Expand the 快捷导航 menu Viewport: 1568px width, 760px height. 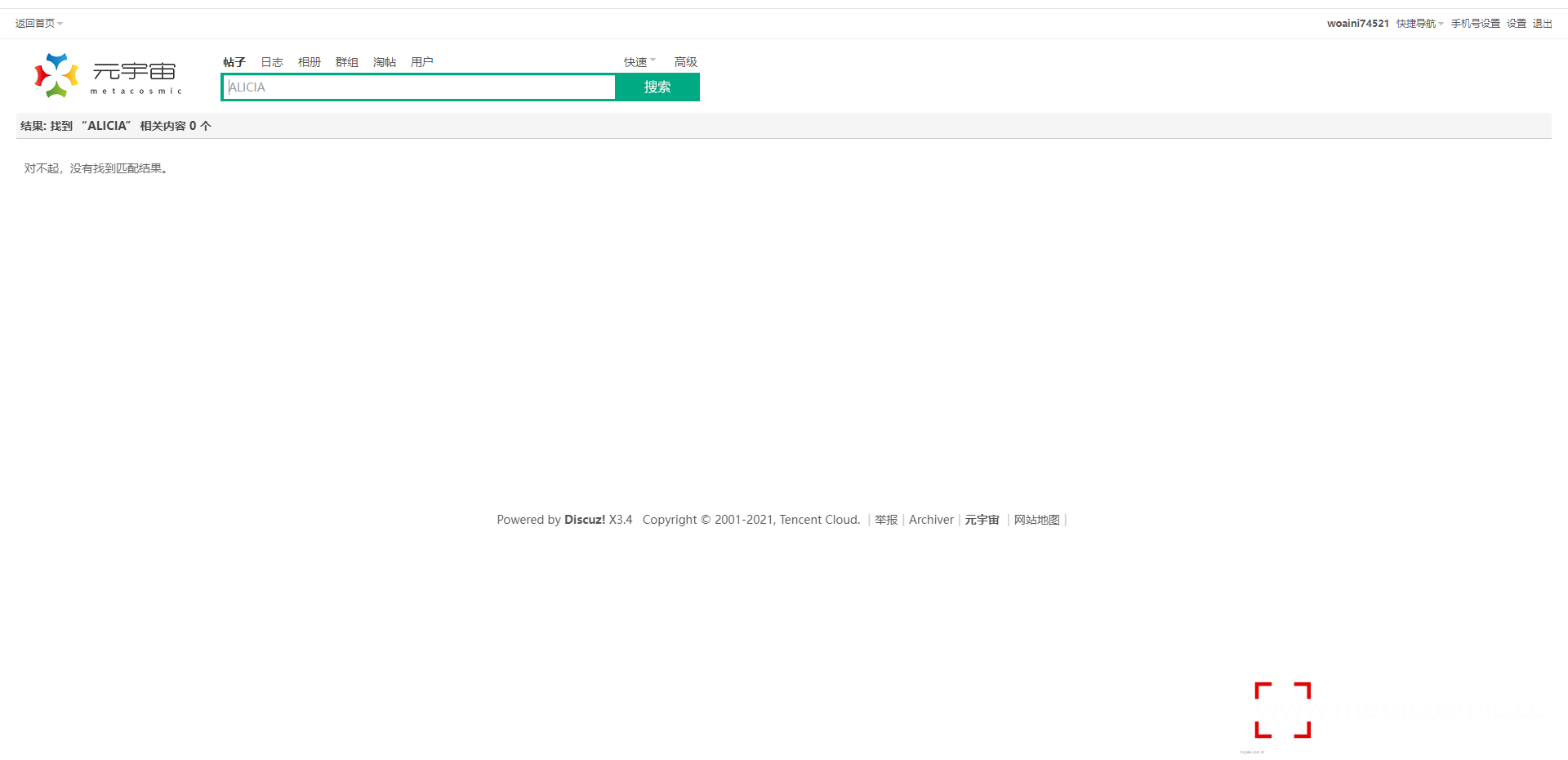(1419, 24)
